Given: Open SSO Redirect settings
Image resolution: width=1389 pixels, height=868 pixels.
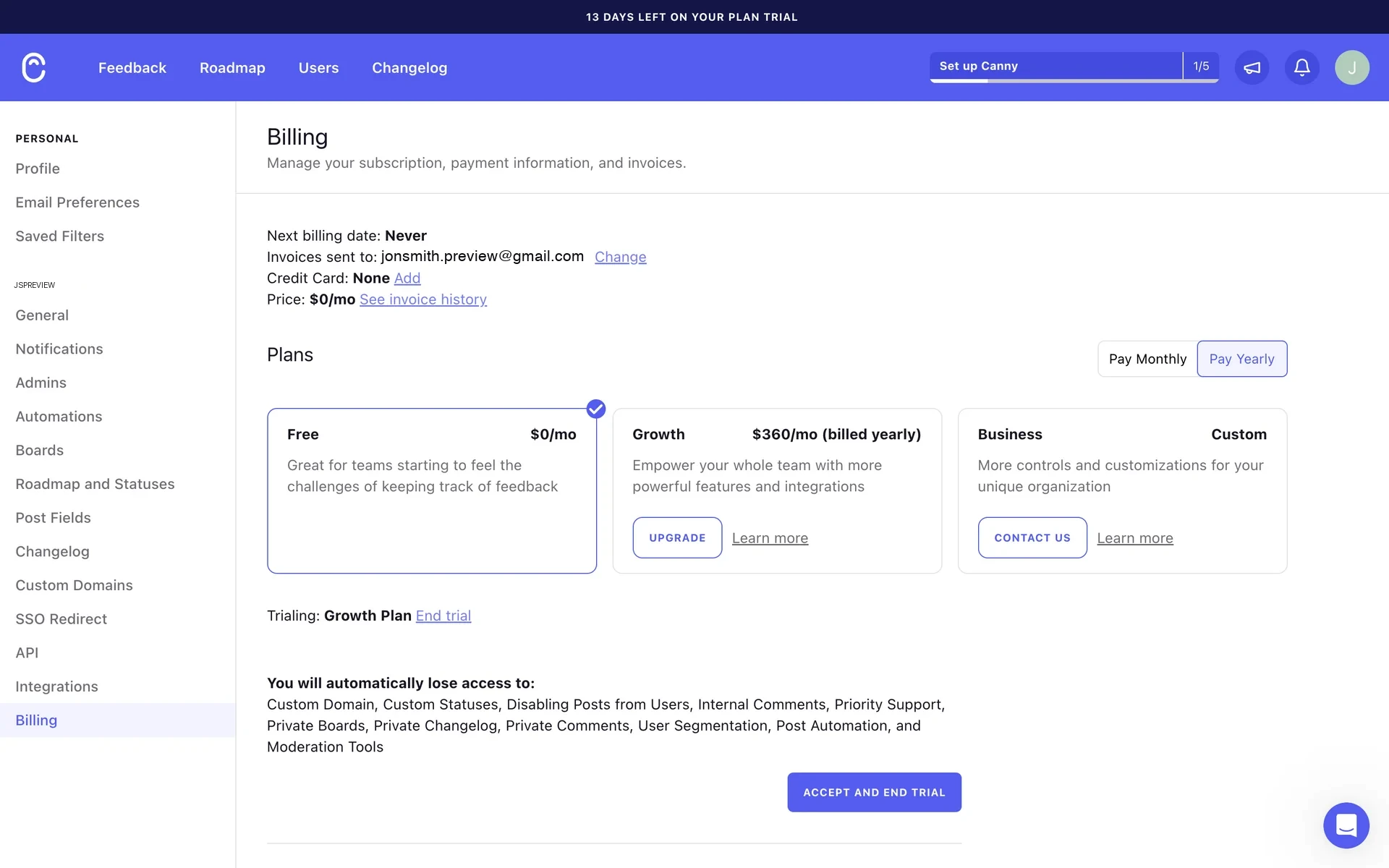Looking at the screenshot, I should pyautogui.click(x=61, y=619).
